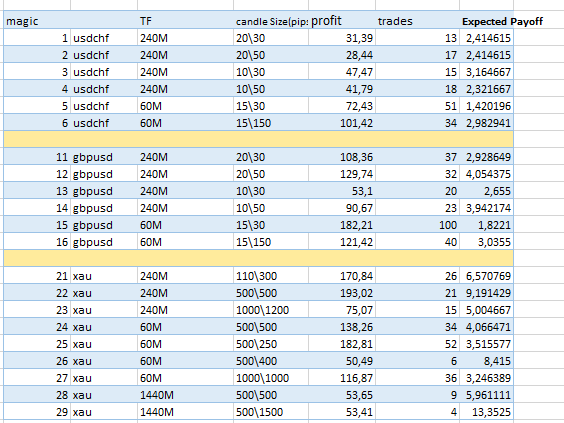Viewport: 564px width, 423px height.
Task: Click expected payoff 3,164667
Action: [x=486, y=72]
